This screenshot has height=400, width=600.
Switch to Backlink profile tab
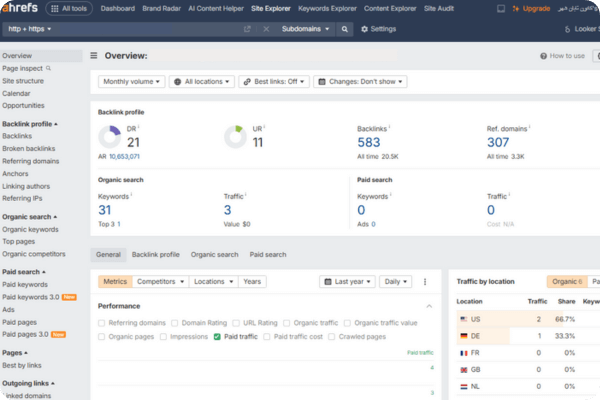click(x=156, y=255)
